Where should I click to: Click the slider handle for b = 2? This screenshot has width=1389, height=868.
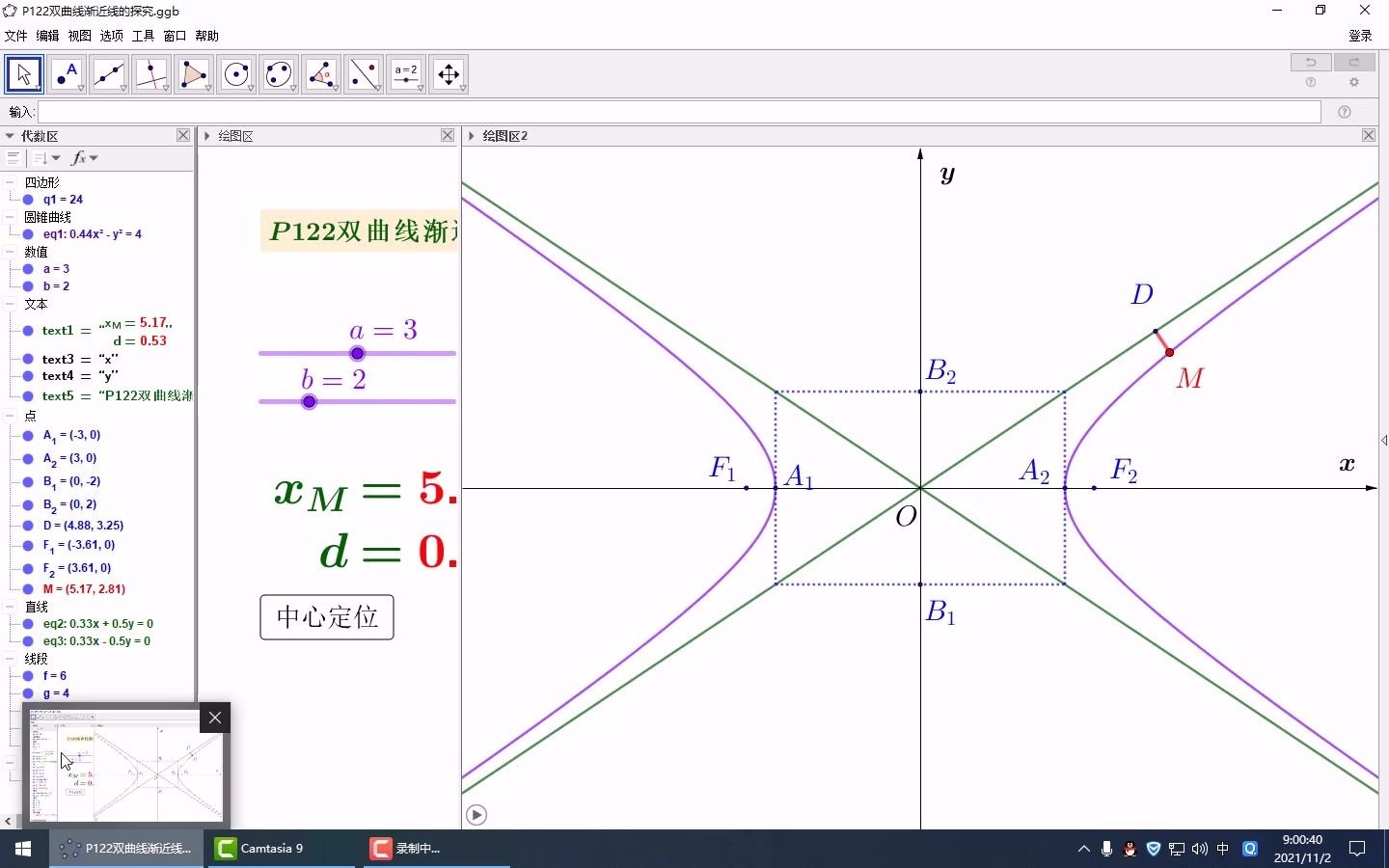click(309, 401)
